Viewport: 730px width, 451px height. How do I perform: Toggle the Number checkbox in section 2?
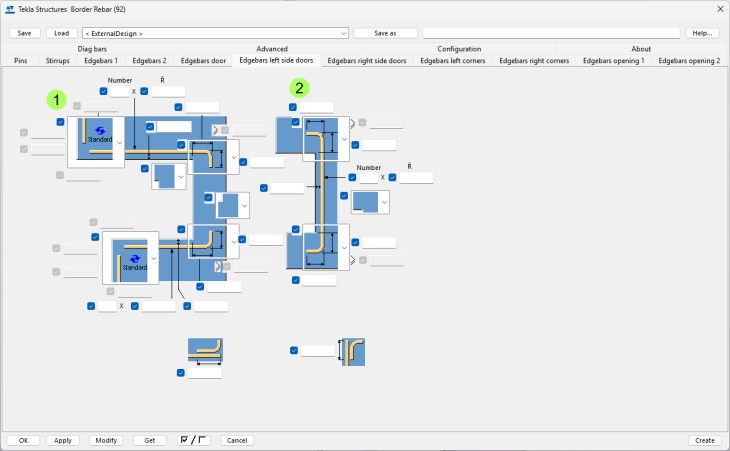[352, 177]
